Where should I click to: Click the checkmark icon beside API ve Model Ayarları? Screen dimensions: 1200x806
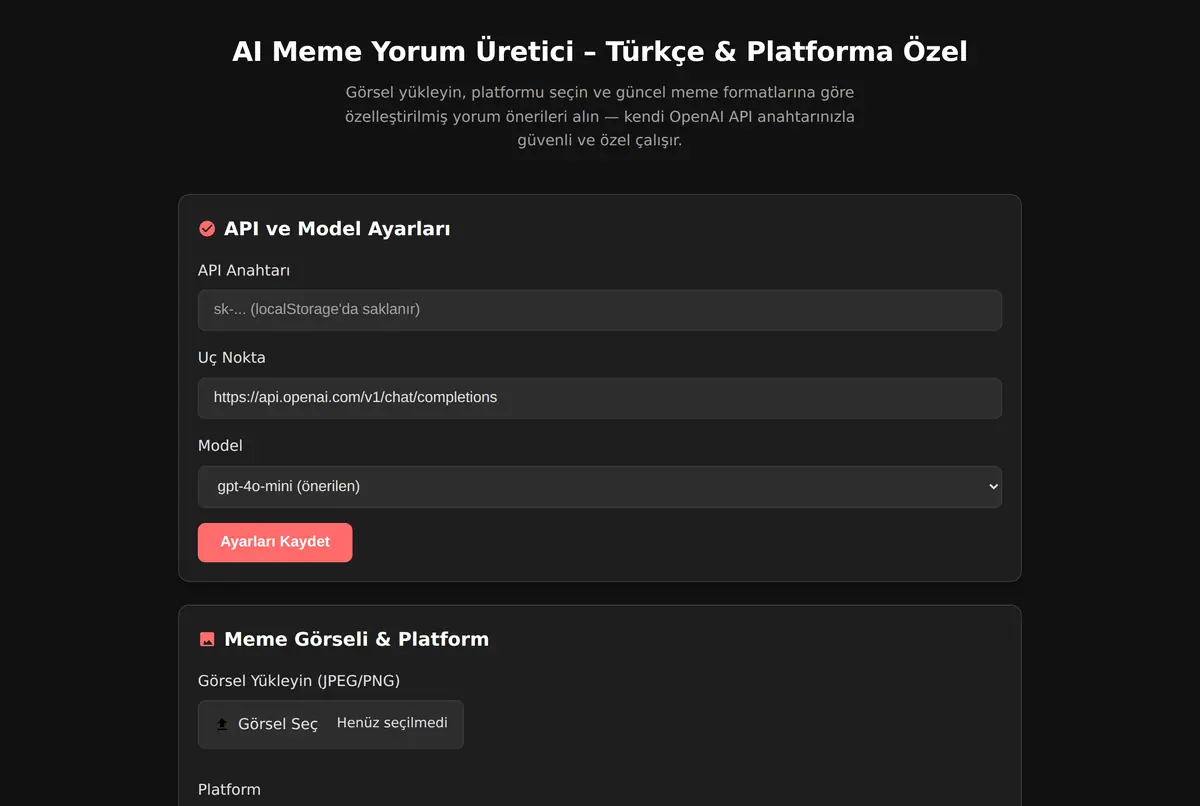click(207, 229)
